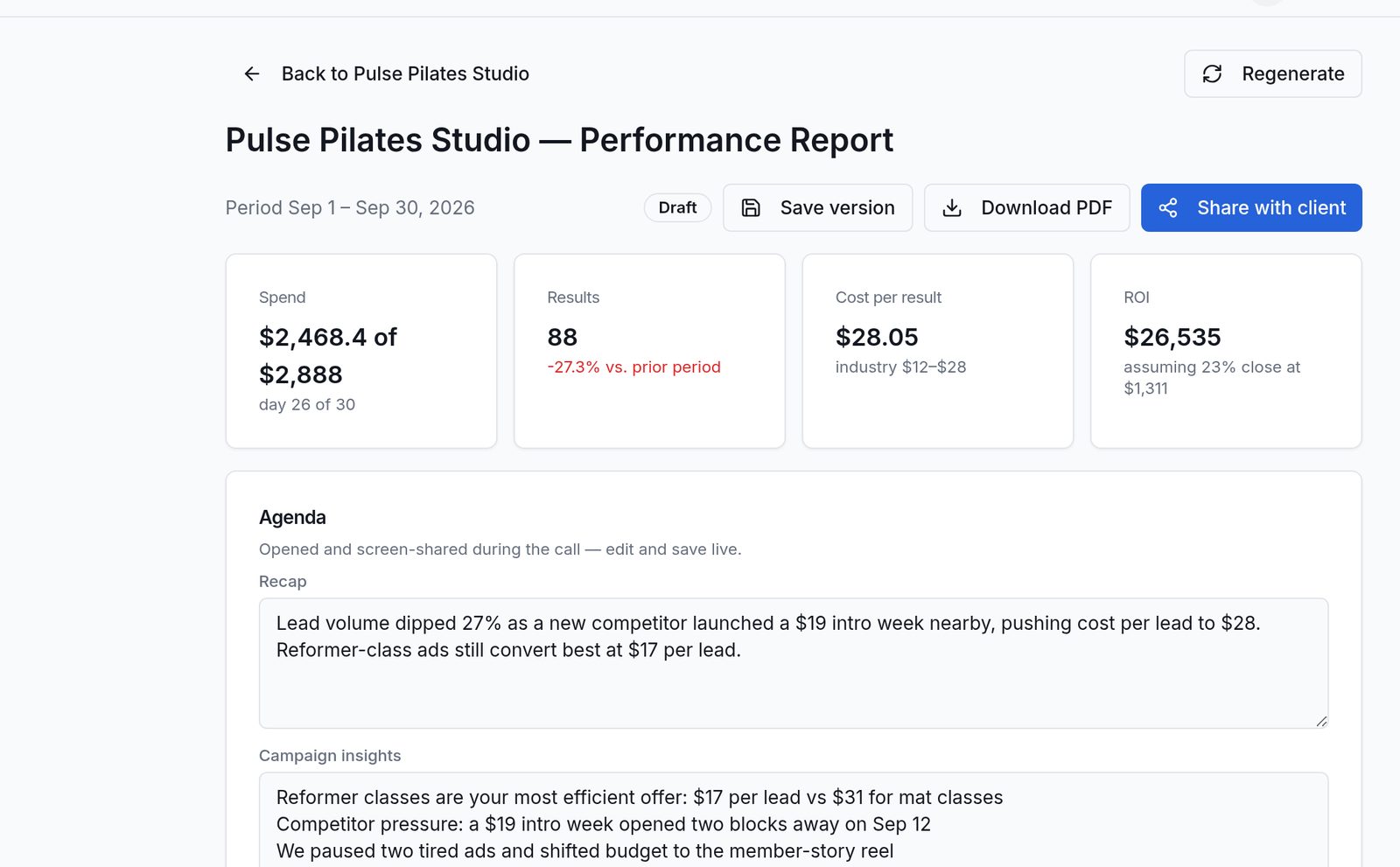Click the assuming 23% close at $1,311 note
Viewport: 1400px width, 867px height.
point(1212,377)
